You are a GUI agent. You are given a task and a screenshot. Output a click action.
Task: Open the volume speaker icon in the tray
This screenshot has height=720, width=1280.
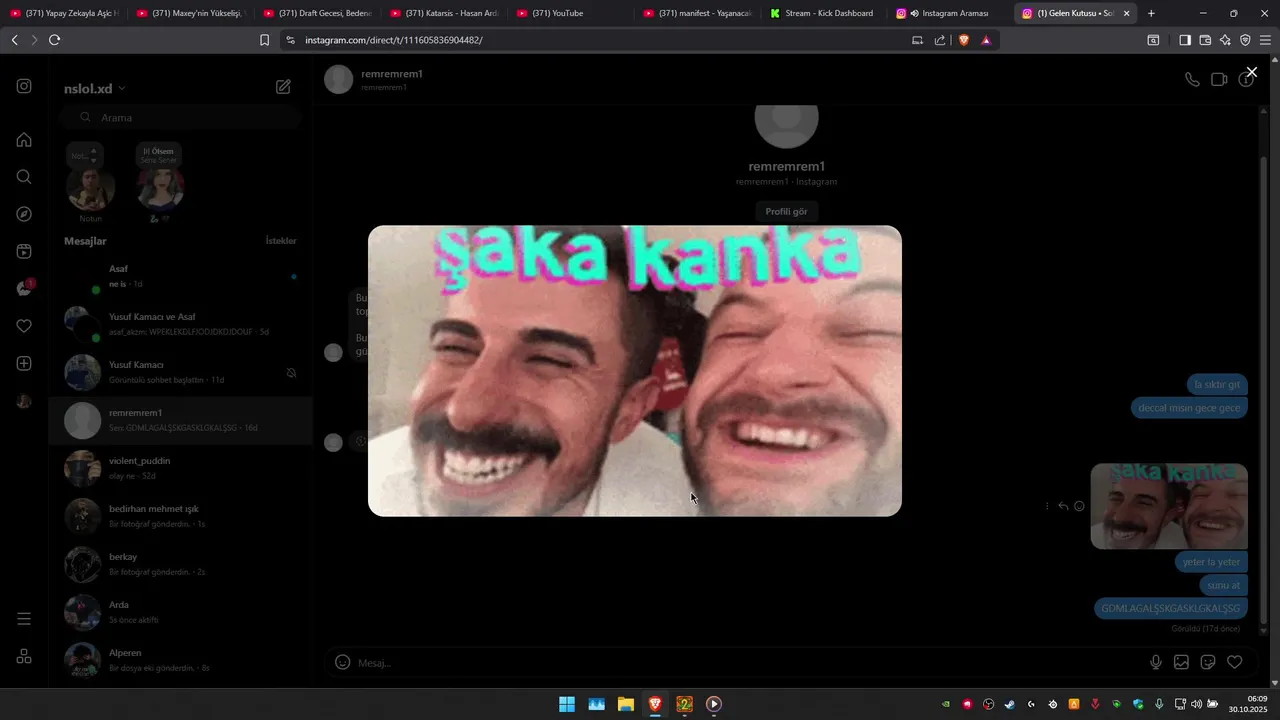click(1196, 704)
